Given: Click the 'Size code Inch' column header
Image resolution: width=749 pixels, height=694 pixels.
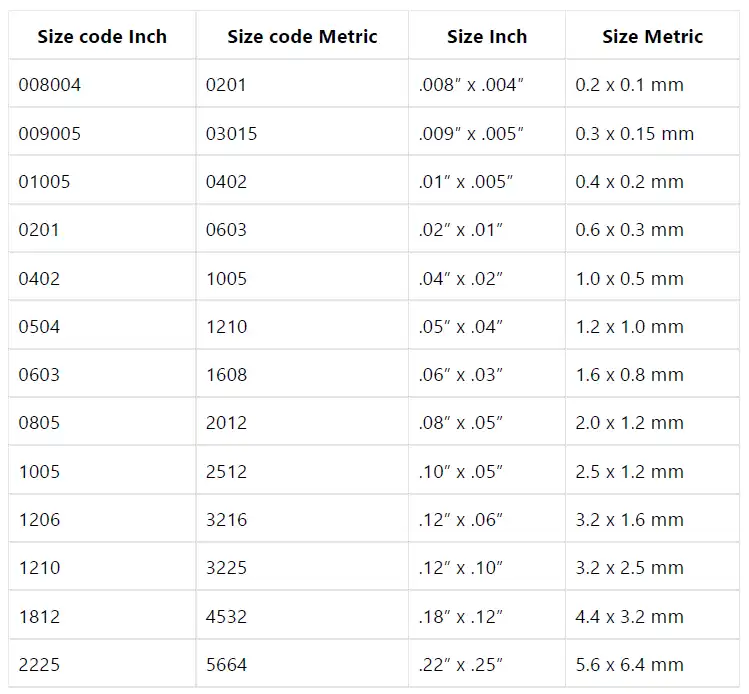Looking at the screenshot, I should click(x=102, y=37).
